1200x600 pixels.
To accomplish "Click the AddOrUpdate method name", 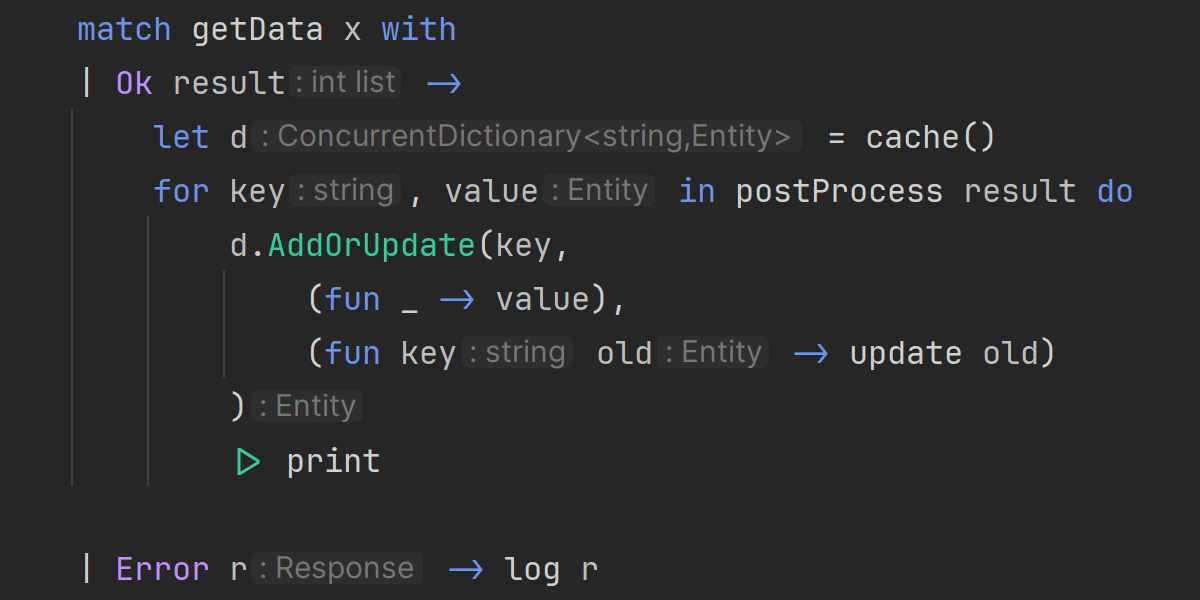I will click(372, 245).
